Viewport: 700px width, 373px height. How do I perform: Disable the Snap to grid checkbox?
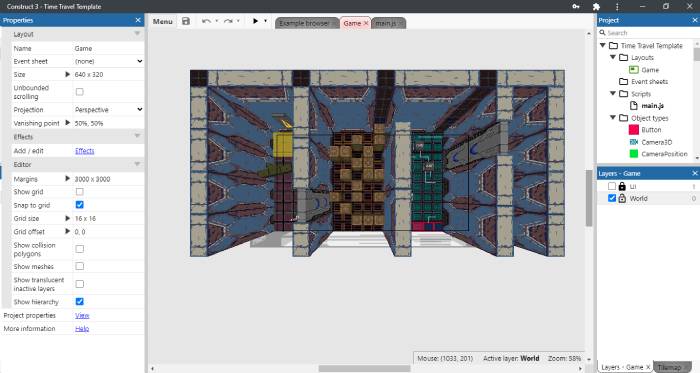[79, 205]
